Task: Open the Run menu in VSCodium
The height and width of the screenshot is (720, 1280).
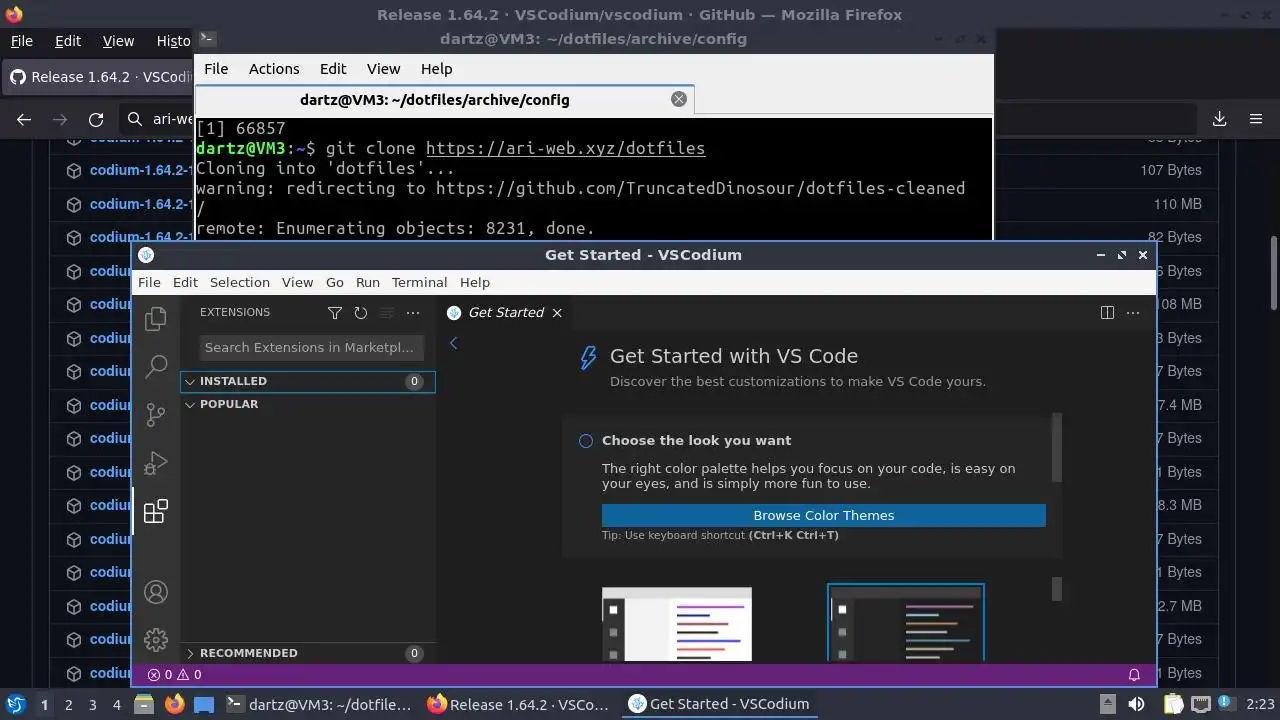Action: coord(367,282)
